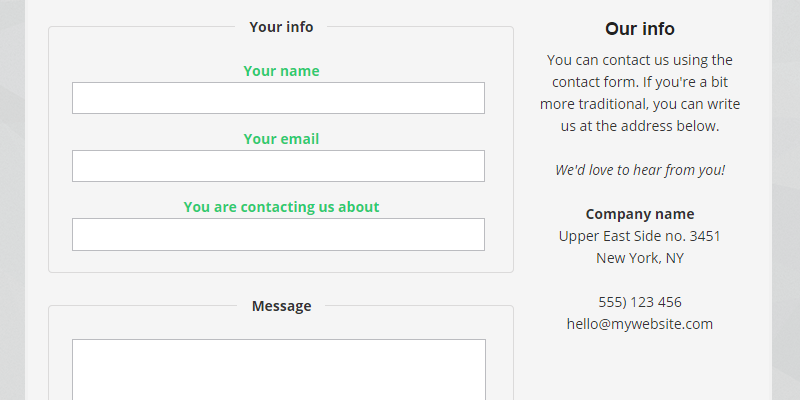800x400 pixels.
Task: Click the 'Your info' section legend
Action: (x=281, y=27)
